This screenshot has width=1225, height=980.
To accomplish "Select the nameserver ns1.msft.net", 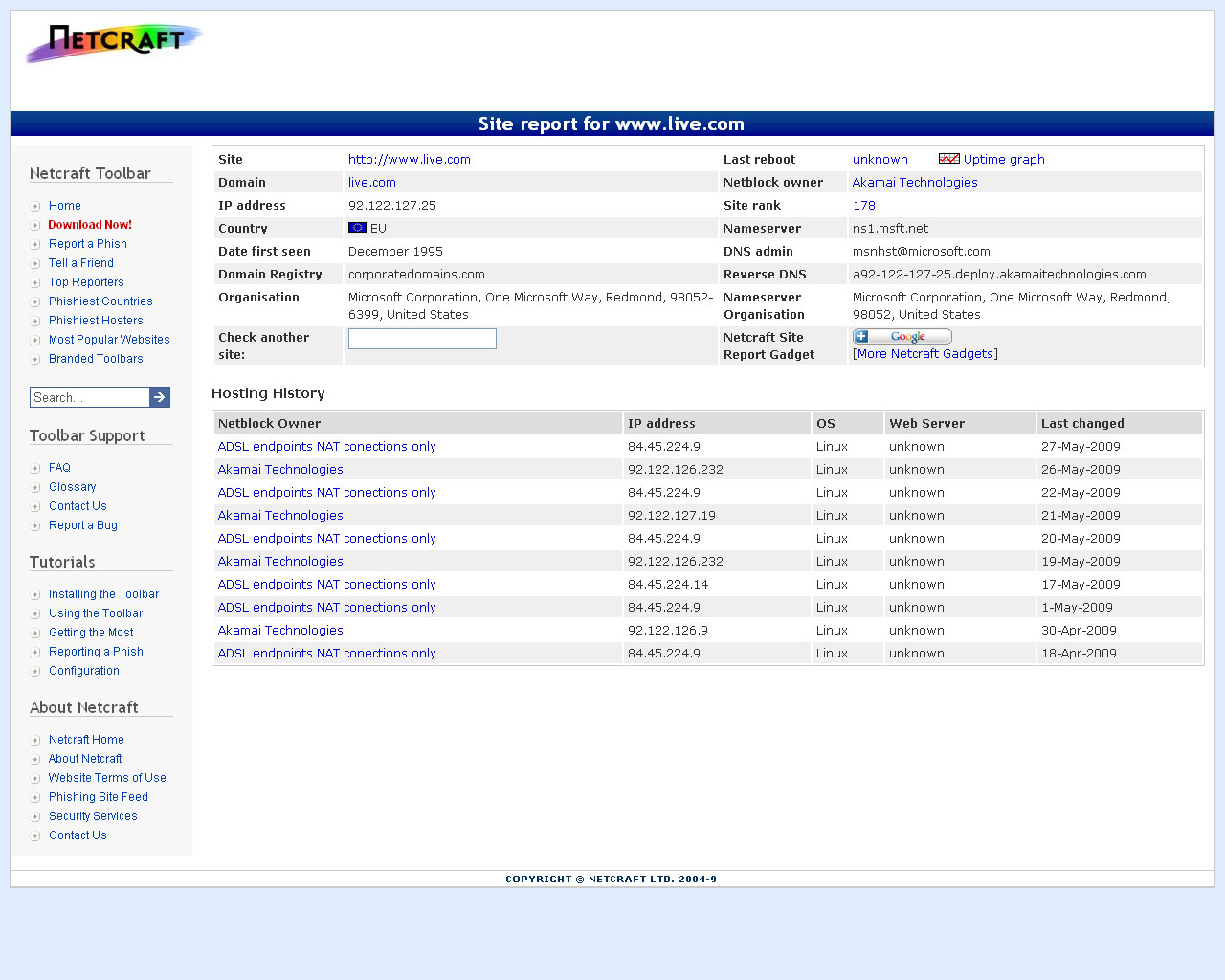I will pyautogui.click(x=891, y=229).
